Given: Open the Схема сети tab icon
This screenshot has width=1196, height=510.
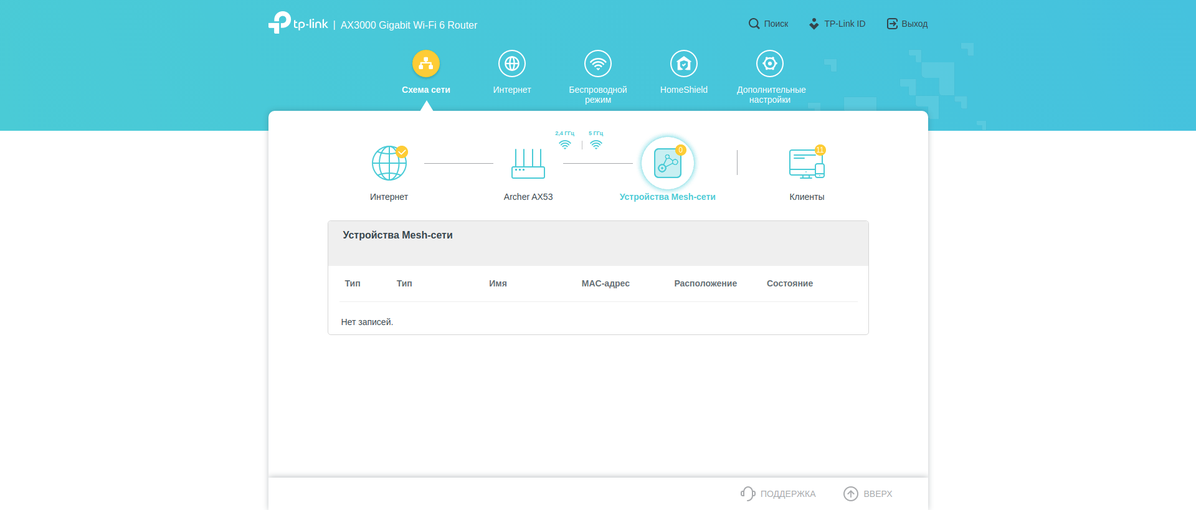Looking at the screenshot, I should click(x=426, y=64).
